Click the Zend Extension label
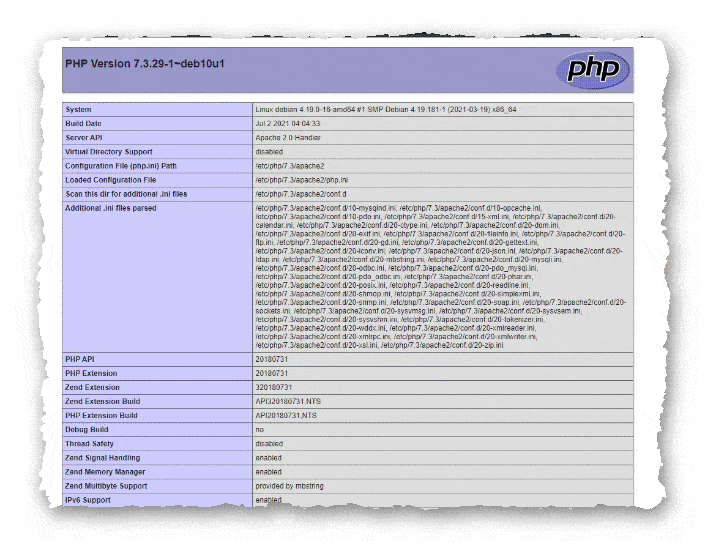 point(92,387)
